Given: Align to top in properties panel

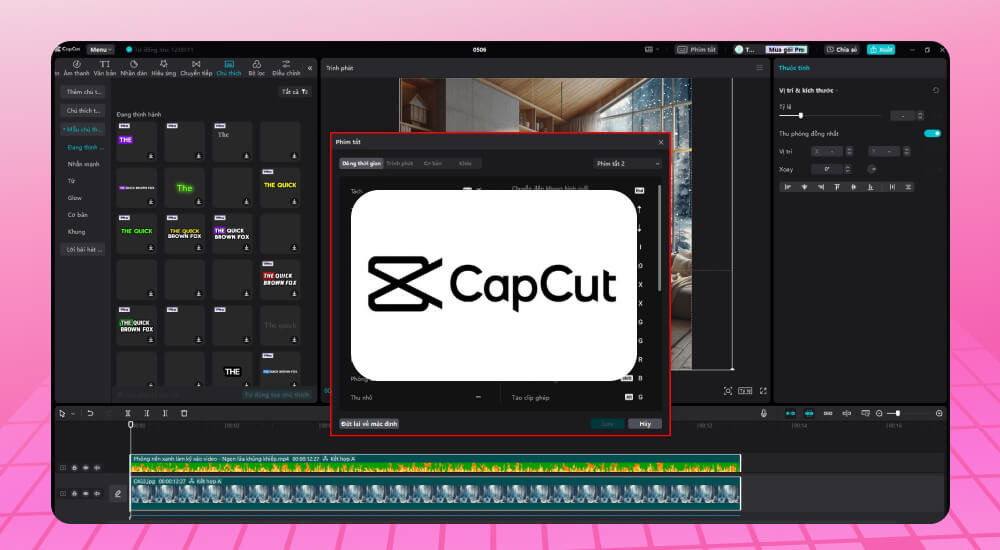Looking at the screenshot, I should coord(837,187).
